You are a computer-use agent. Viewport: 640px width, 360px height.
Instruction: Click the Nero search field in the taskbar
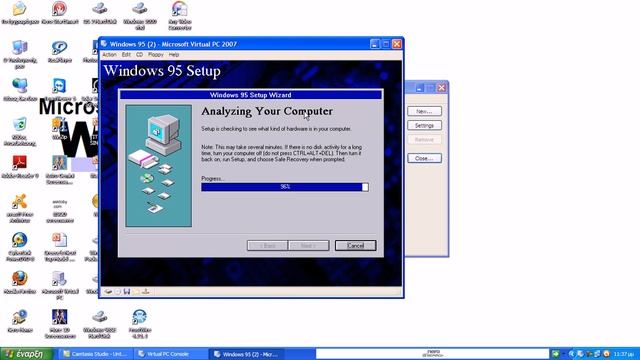pyautogui.click(x=433, y=353)
